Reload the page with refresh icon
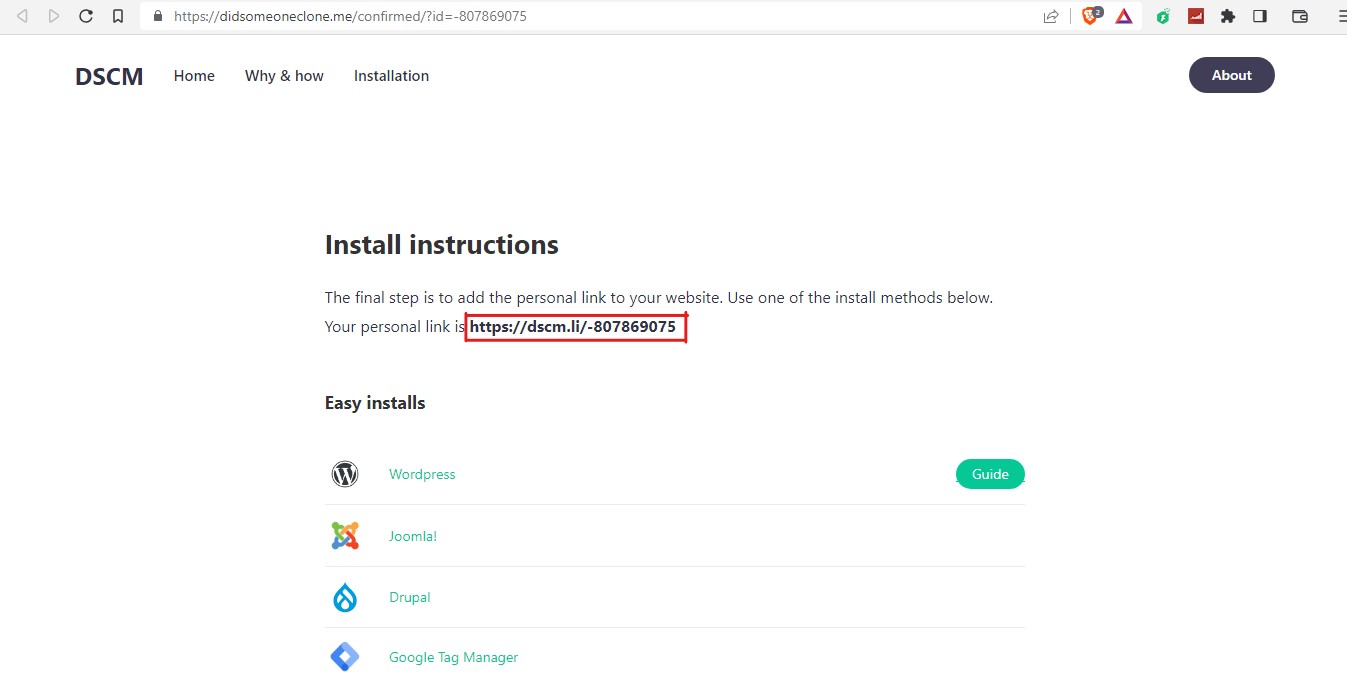Image resolution: width=1347 pixels, height=697 pixels. click(x=86, y=16)
